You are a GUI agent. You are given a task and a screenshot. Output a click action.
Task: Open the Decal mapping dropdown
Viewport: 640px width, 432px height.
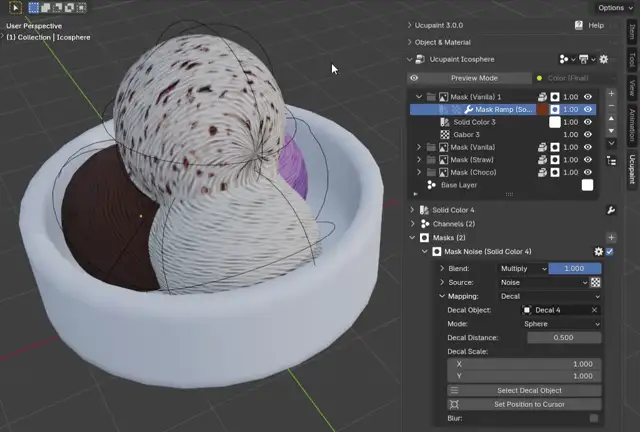550,296
